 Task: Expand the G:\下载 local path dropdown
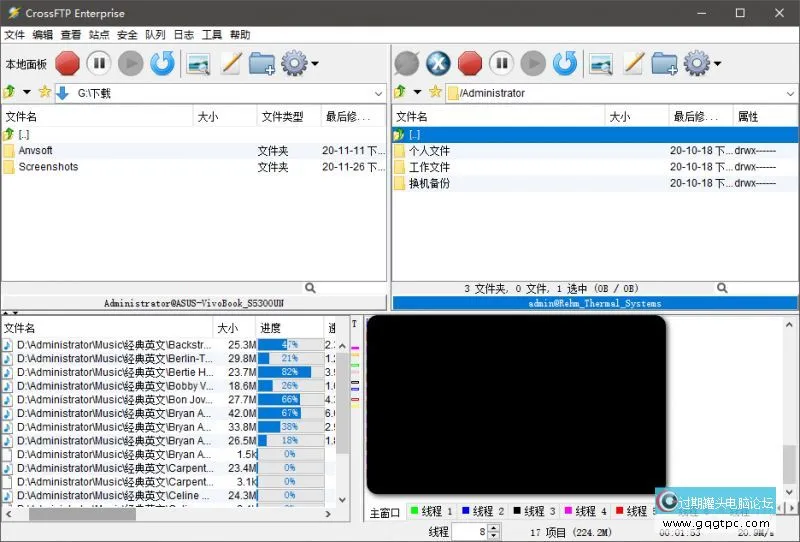pyautogui.click(x=378, y=93)
